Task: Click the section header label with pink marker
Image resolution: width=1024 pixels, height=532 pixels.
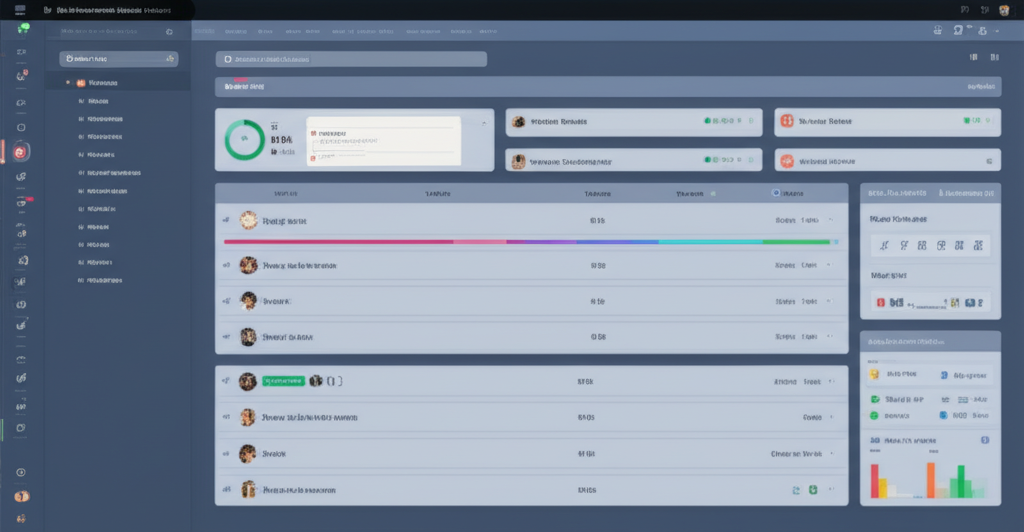Action: pyautogui.click(x=244, y=86)
